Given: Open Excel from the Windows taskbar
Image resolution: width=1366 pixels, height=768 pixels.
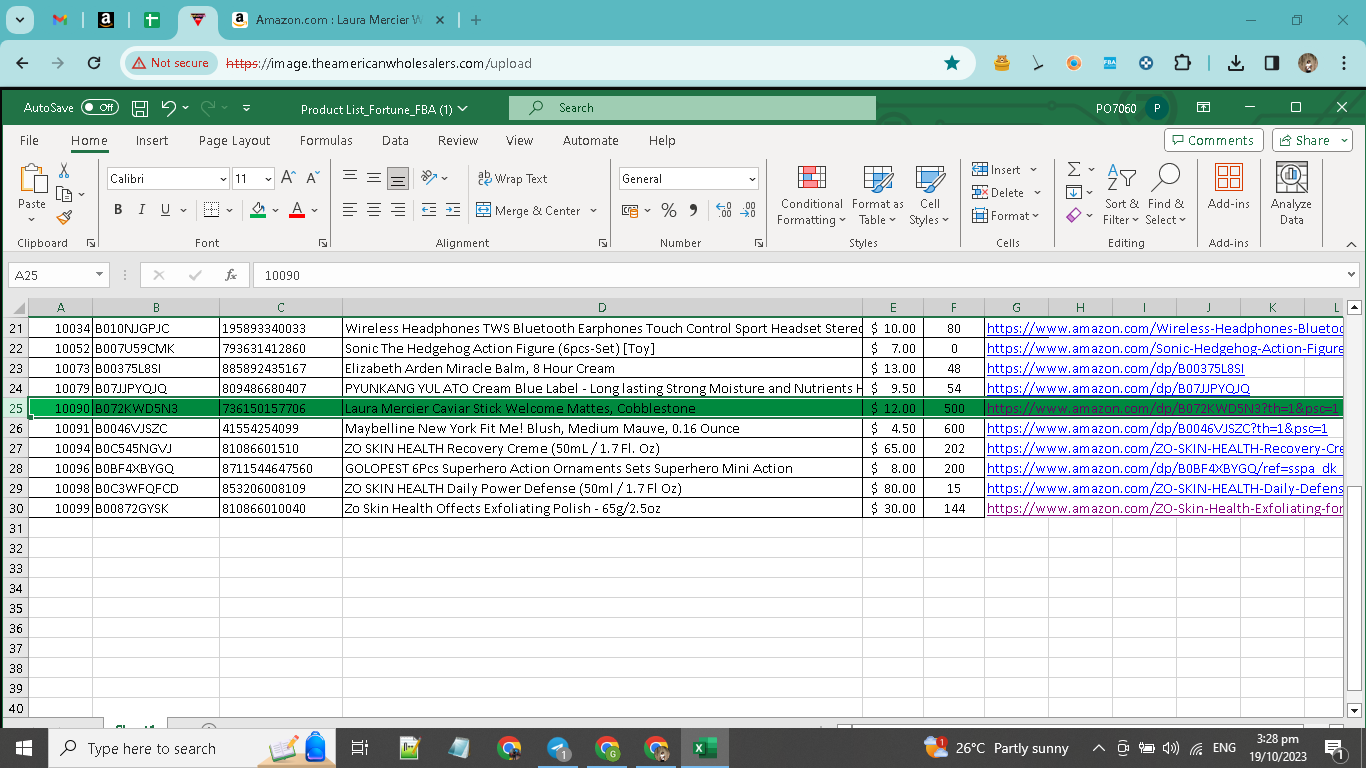Looking at the screenshot, I should (x=704, y=748).
